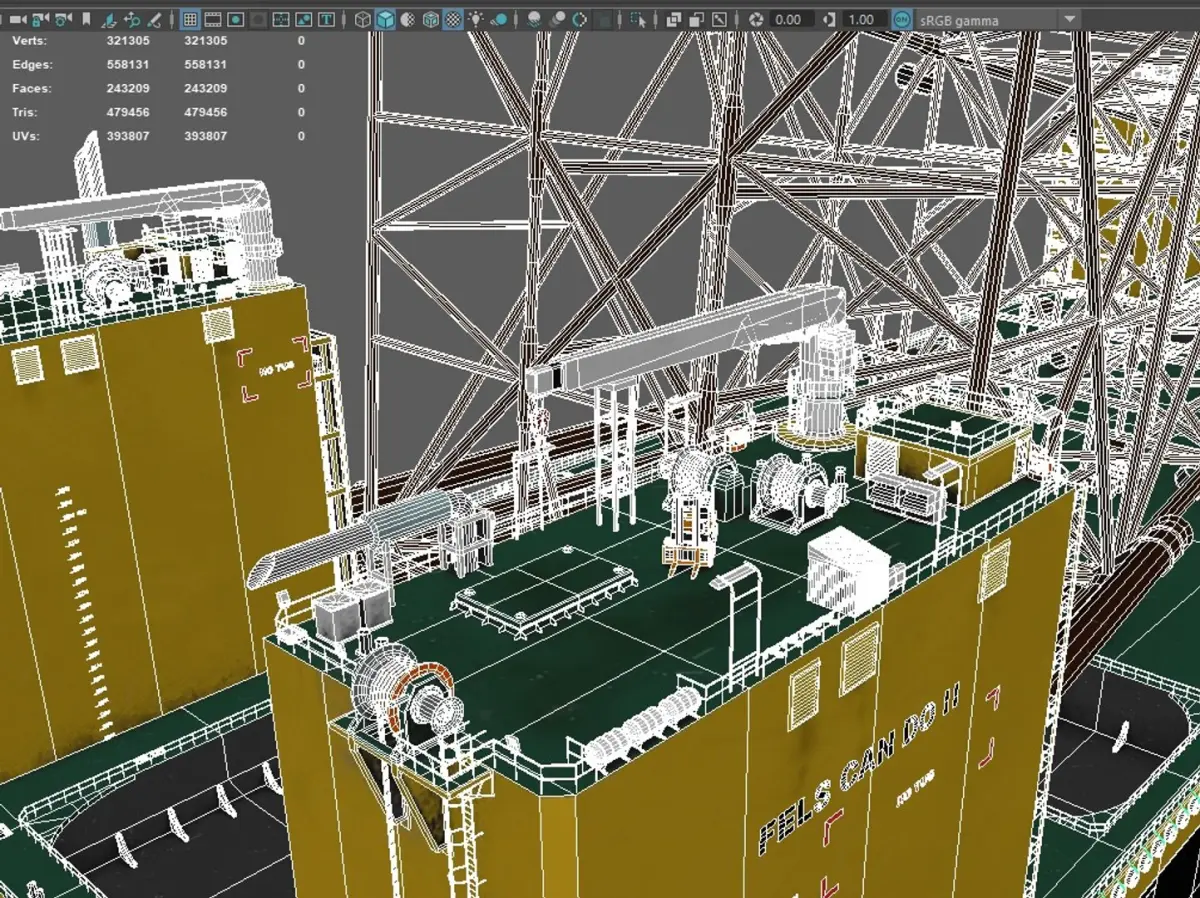Image resolution: width=1200 pixels, height=898 pixels.
Task: Open Camera Attributes from the toolbar
Action: click(x=62, y=19)
